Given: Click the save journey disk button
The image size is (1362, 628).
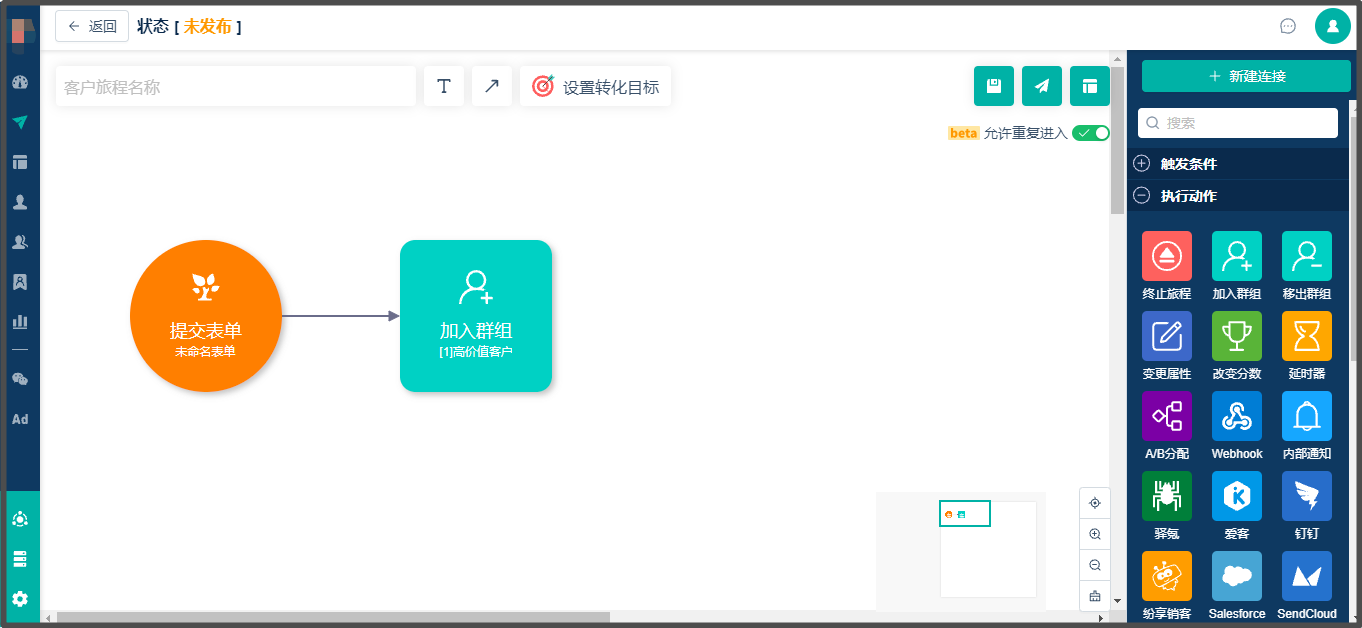Looking at the screenshot, I should [994, 86].
